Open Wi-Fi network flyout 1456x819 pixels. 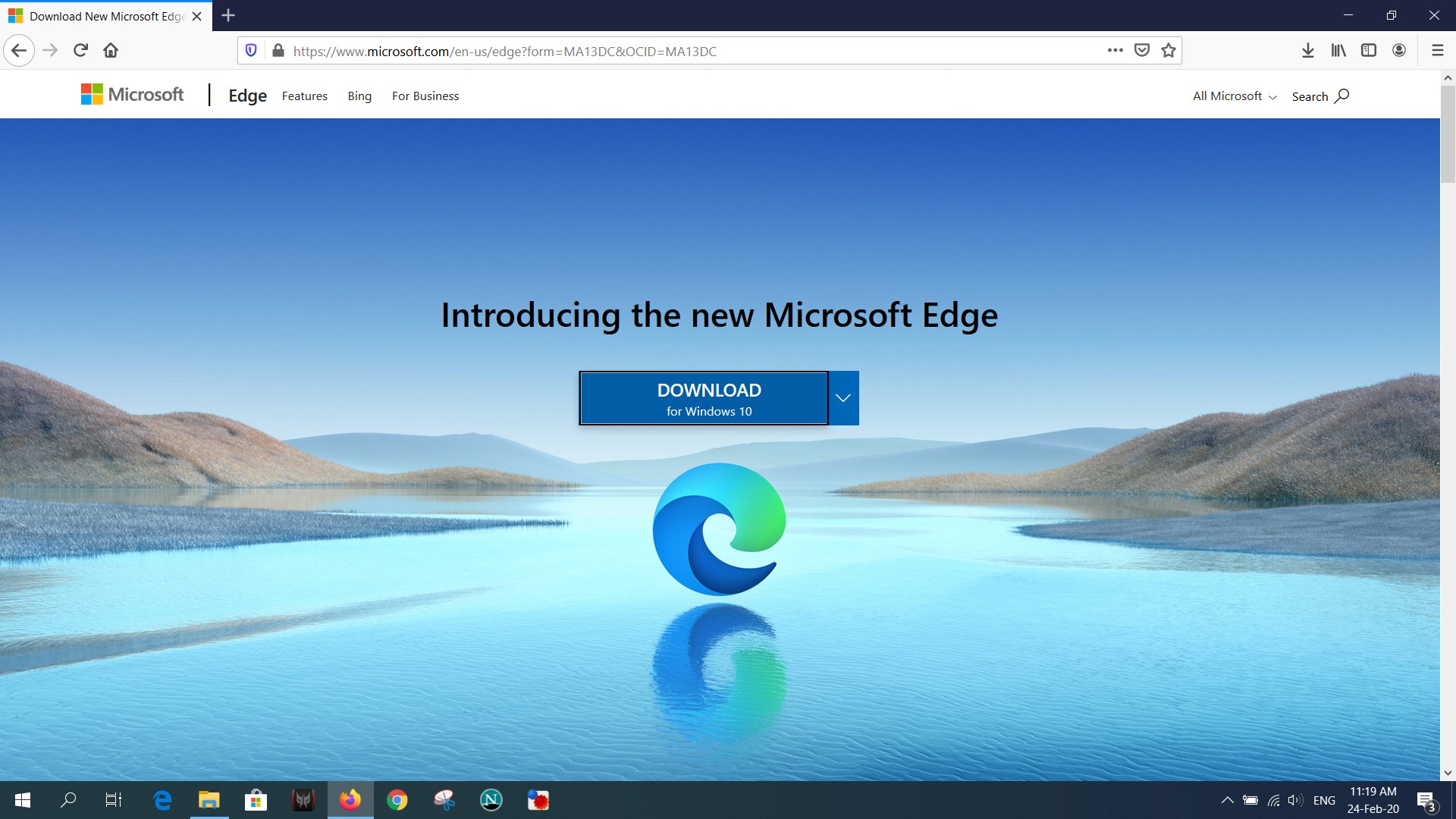pos(1273,800)
